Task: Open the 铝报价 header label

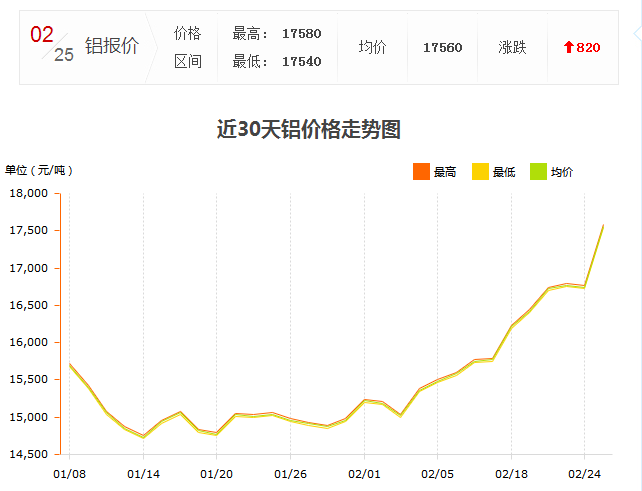Action: coord(111,47)
